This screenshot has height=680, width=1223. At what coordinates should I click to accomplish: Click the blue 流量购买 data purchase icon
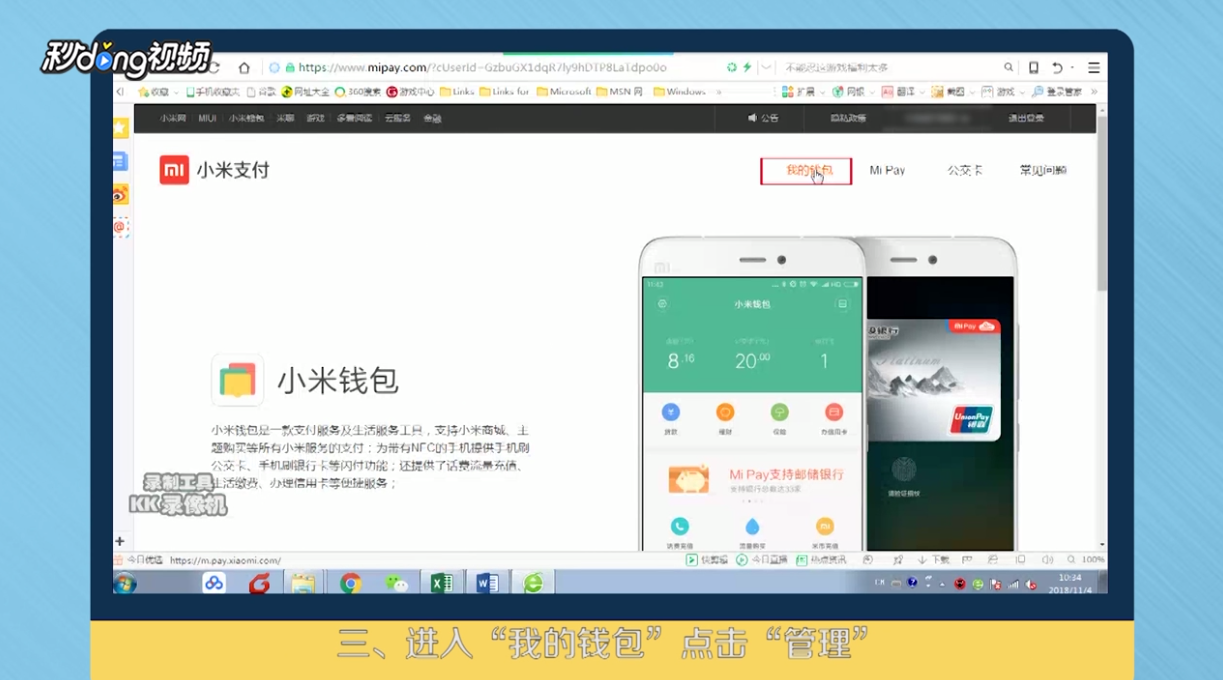click(x=752, y=525)
